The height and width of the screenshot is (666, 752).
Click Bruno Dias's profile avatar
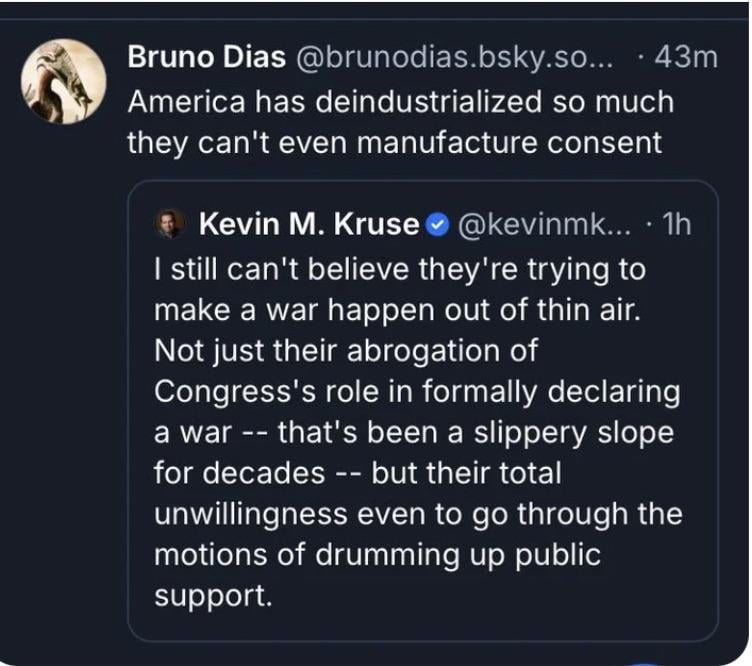(63, 81)
